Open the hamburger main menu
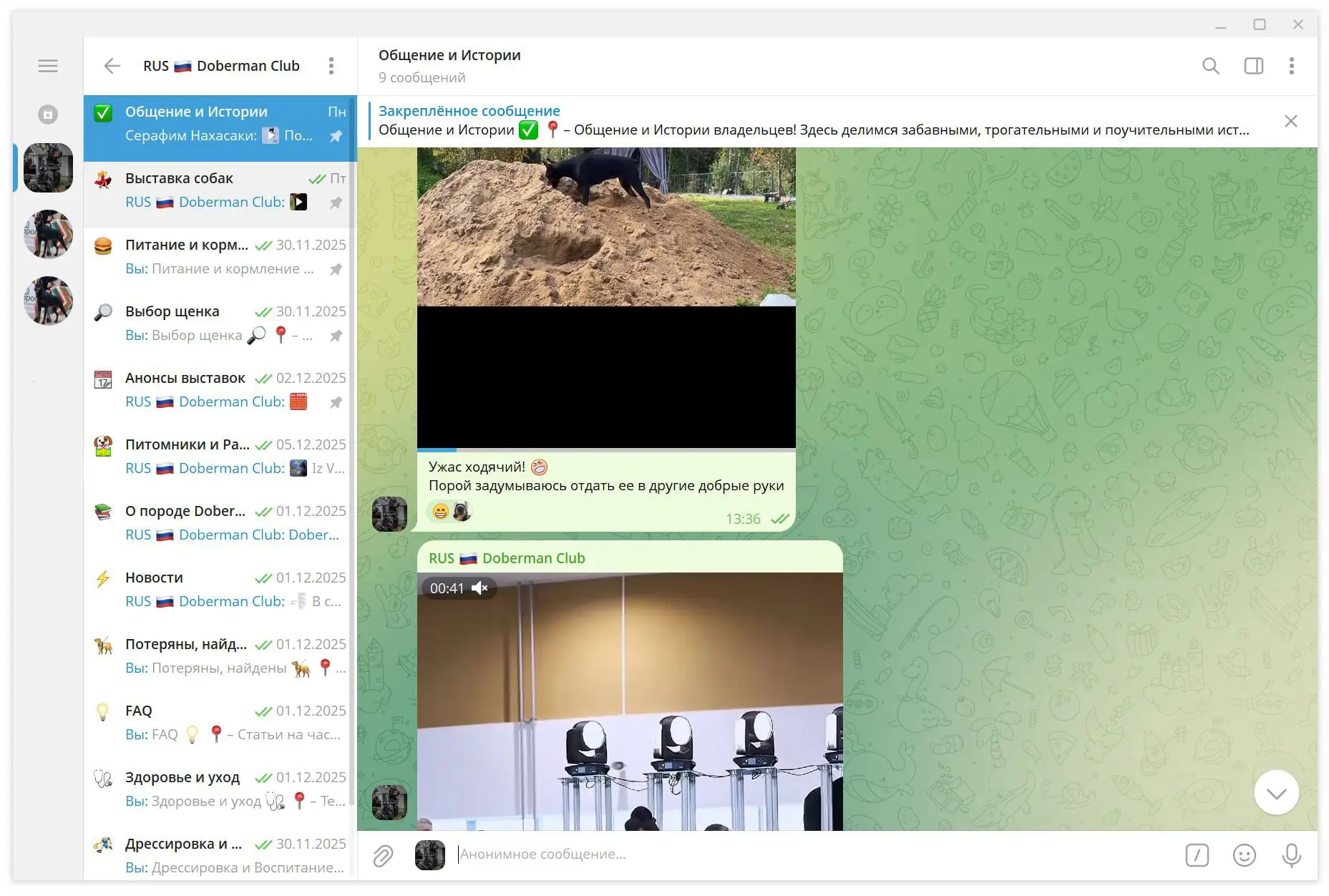This screenshot has width=1329, height=896. (48, 66)
